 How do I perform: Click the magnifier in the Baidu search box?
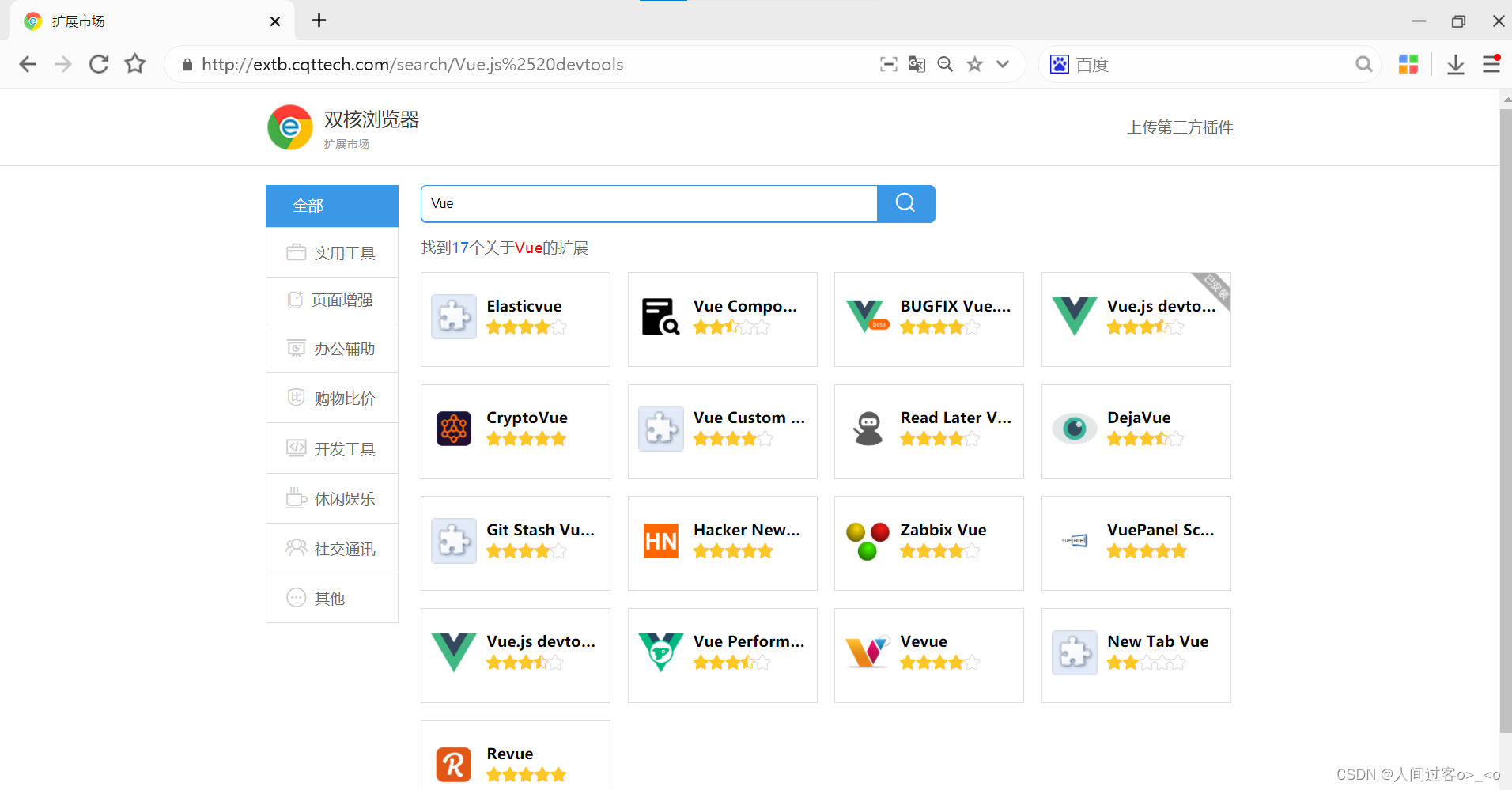pos(1363,64)
